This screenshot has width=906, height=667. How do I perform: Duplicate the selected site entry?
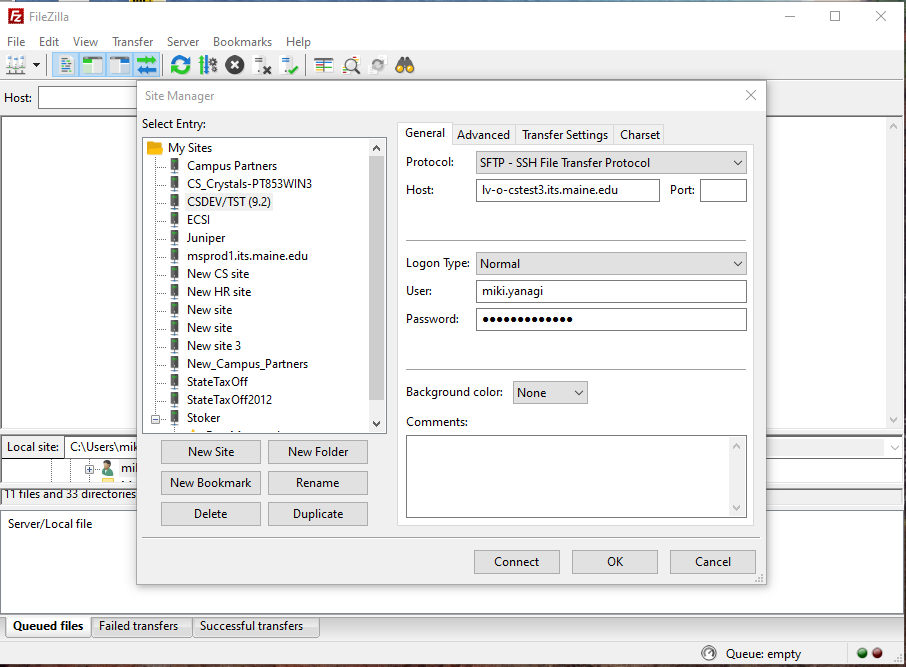318,514
